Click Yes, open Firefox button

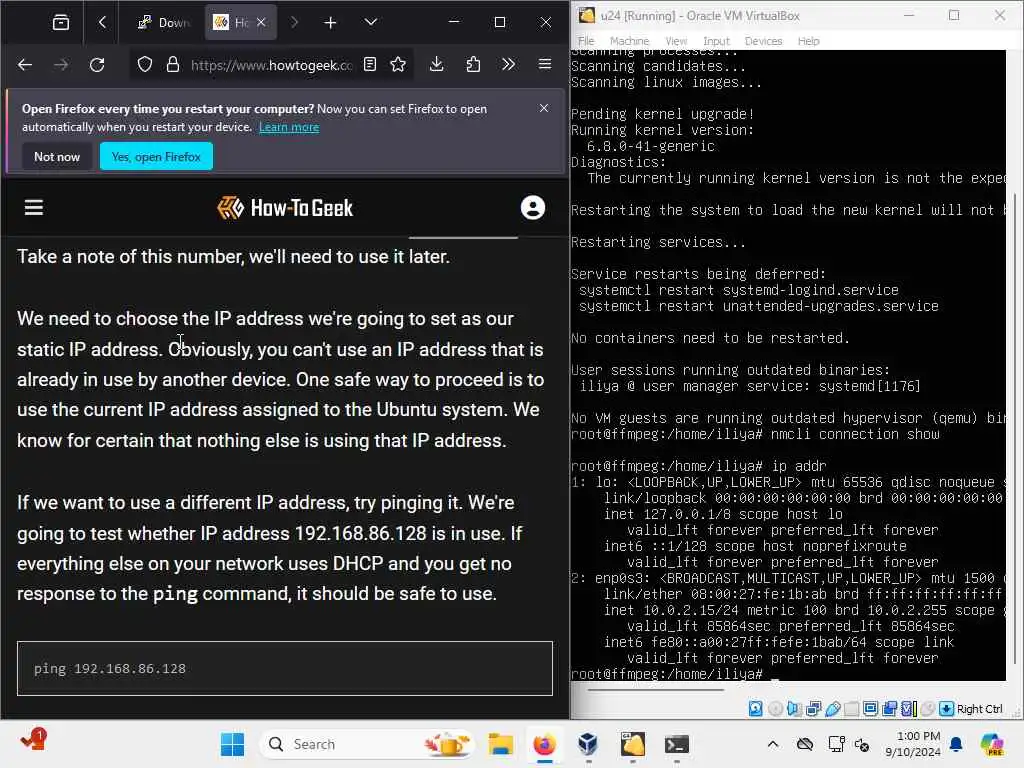156,157
